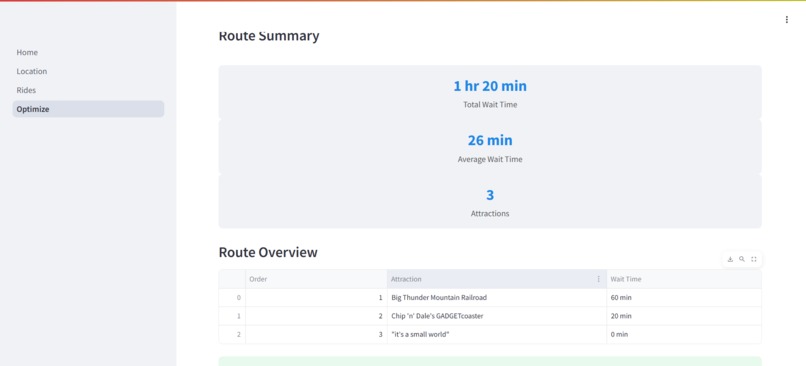The image size is (806, 366).
Task: Select the "it's a small world" cell
Action: coord(497,335)
